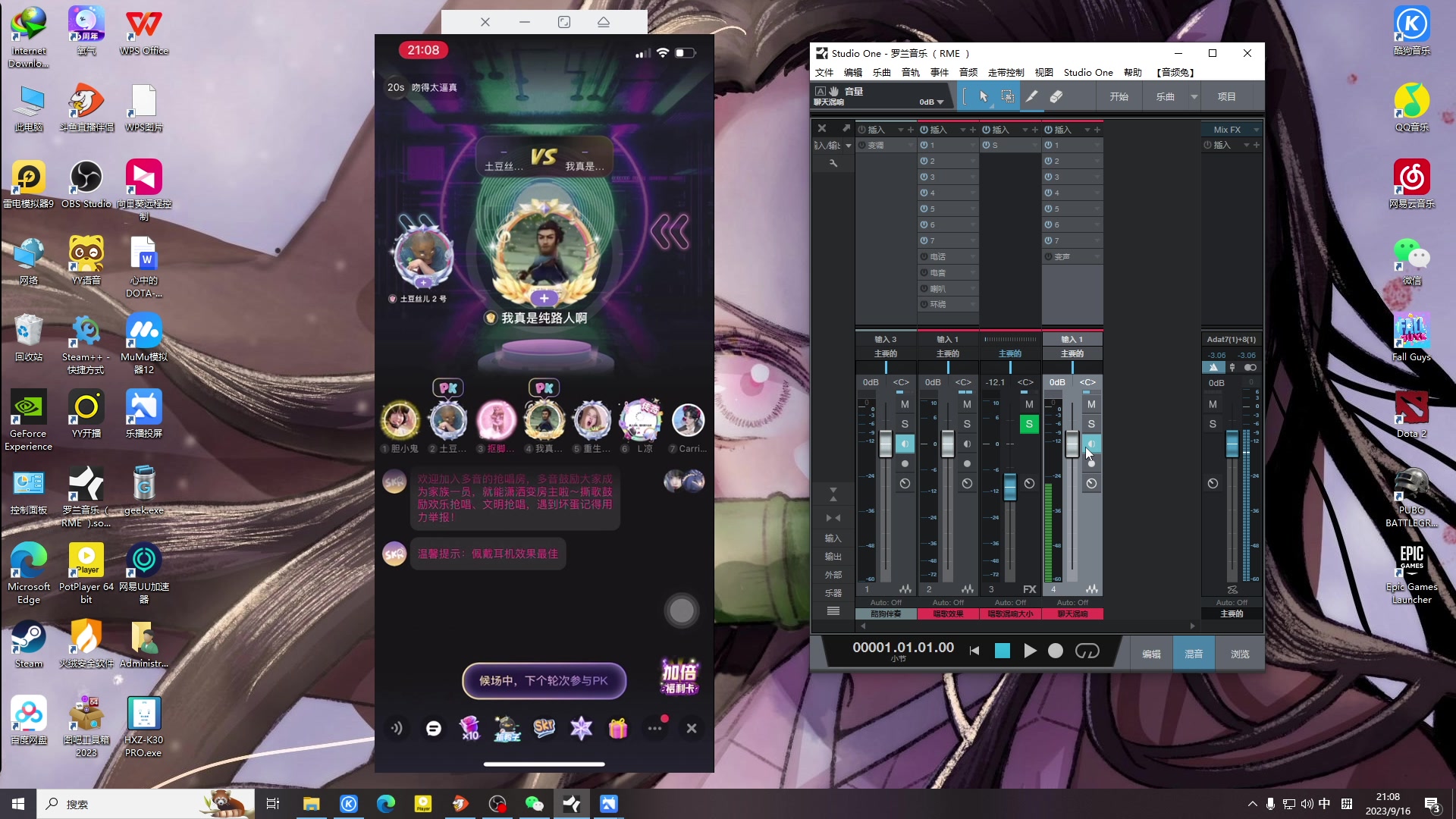Toggle power of 电话 insert effect
Image resolution: width=1456 pixels, height=819 pixels.
pyautogui.click(x=924, y=256)
